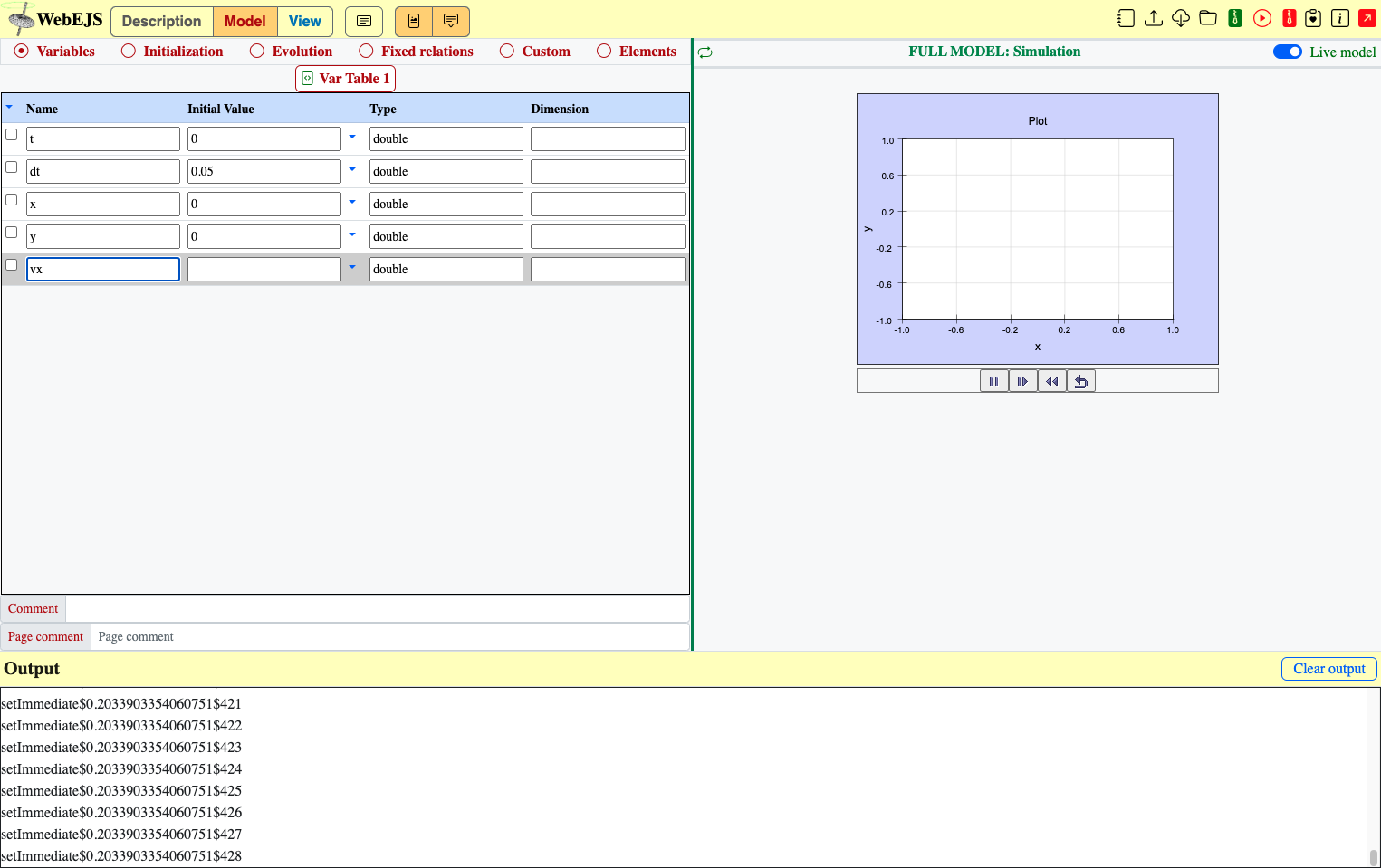The width and height of the screenshot is (1381, 868).
Task: Click the Page comment input field
Action: (x=390, y=637)
